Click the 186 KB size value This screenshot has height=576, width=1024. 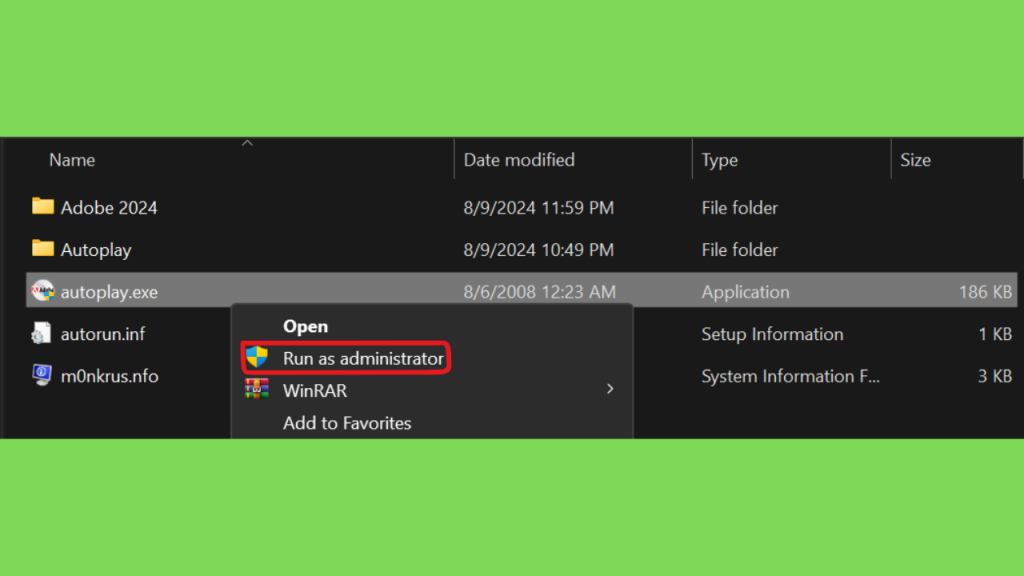[x=985, y=292]
